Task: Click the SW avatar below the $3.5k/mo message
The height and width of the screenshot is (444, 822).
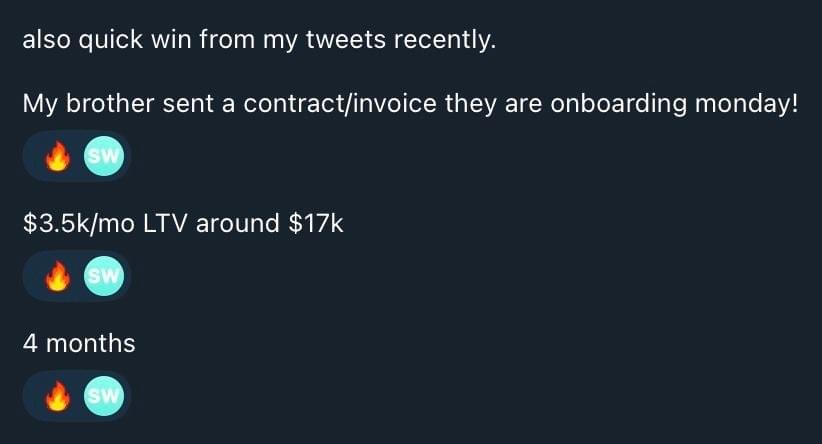Action: pyautogui.click(x=104, y=277)
